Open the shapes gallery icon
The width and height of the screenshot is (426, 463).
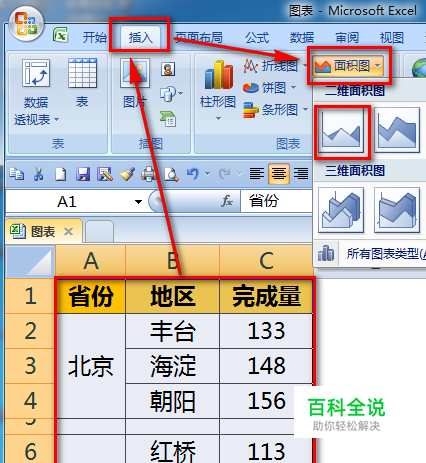[x=168, y=94]
